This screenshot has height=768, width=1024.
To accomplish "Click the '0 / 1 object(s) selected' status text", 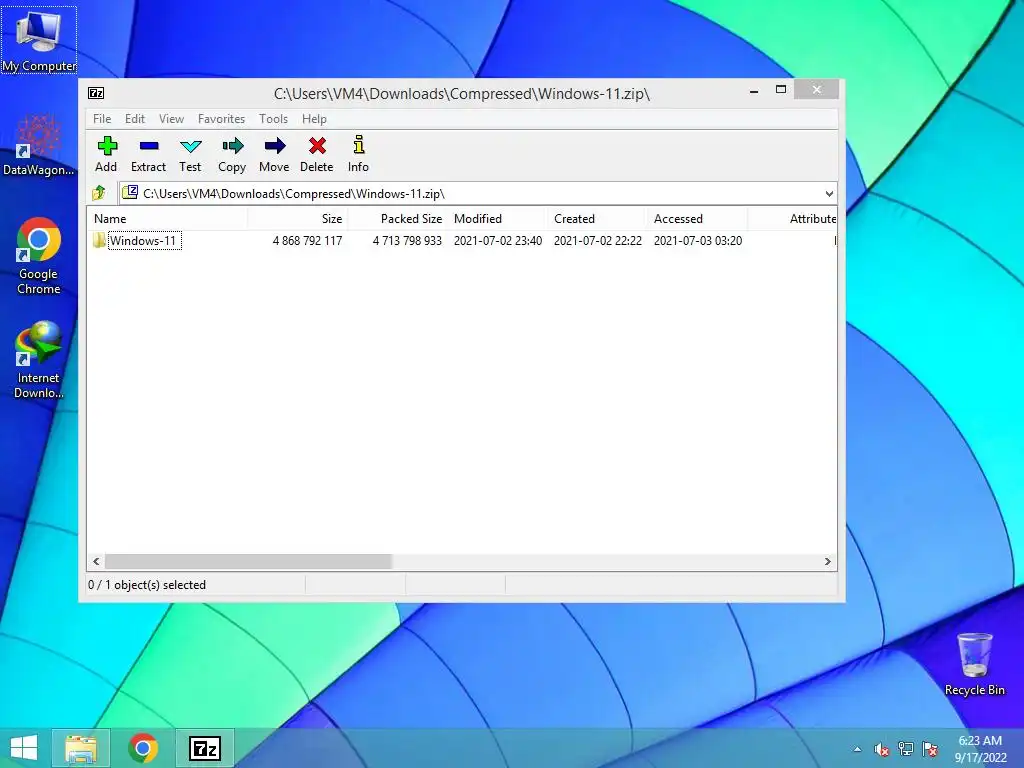I will 147,584.
